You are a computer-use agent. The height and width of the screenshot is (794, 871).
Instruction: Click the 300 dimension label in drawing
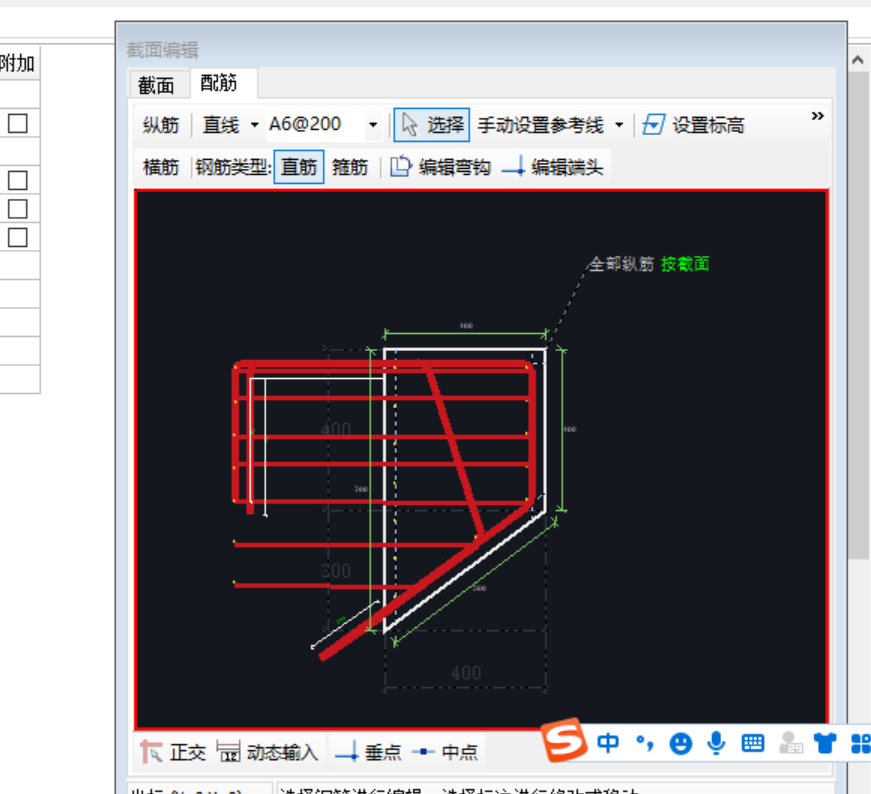[336, 571]
